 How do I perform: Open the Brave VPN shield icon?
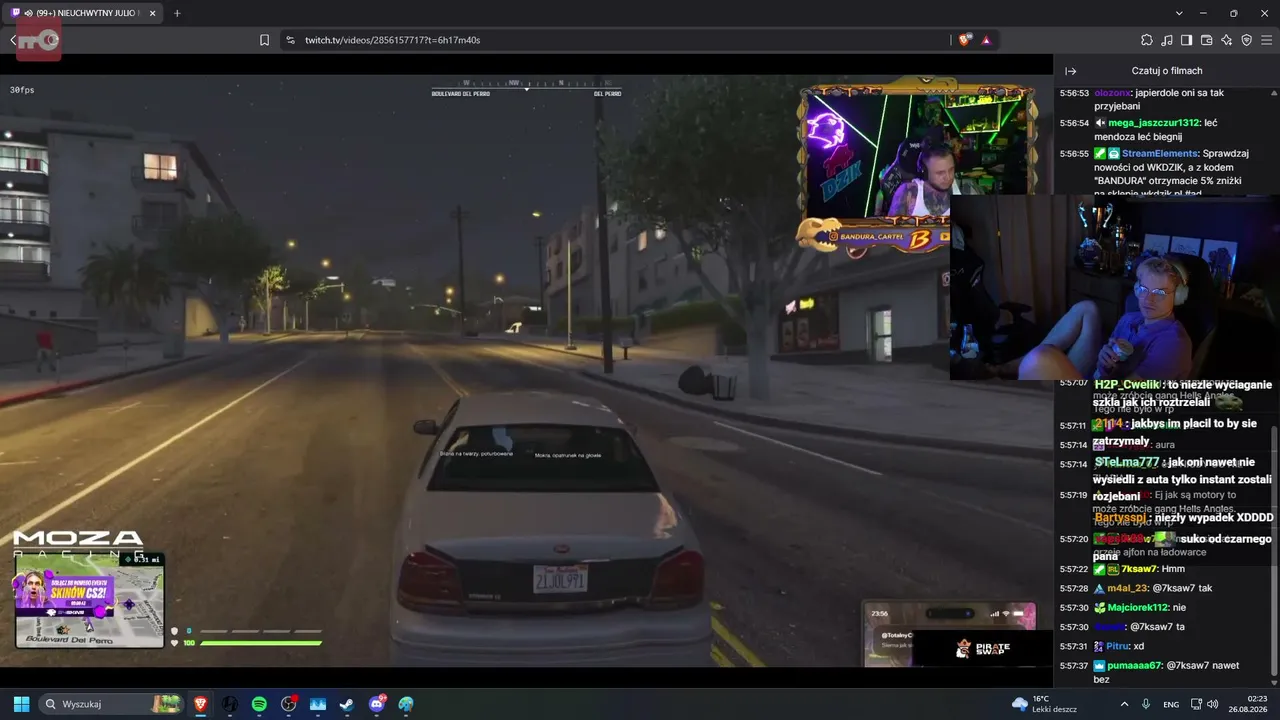[x=1246, y=40]
